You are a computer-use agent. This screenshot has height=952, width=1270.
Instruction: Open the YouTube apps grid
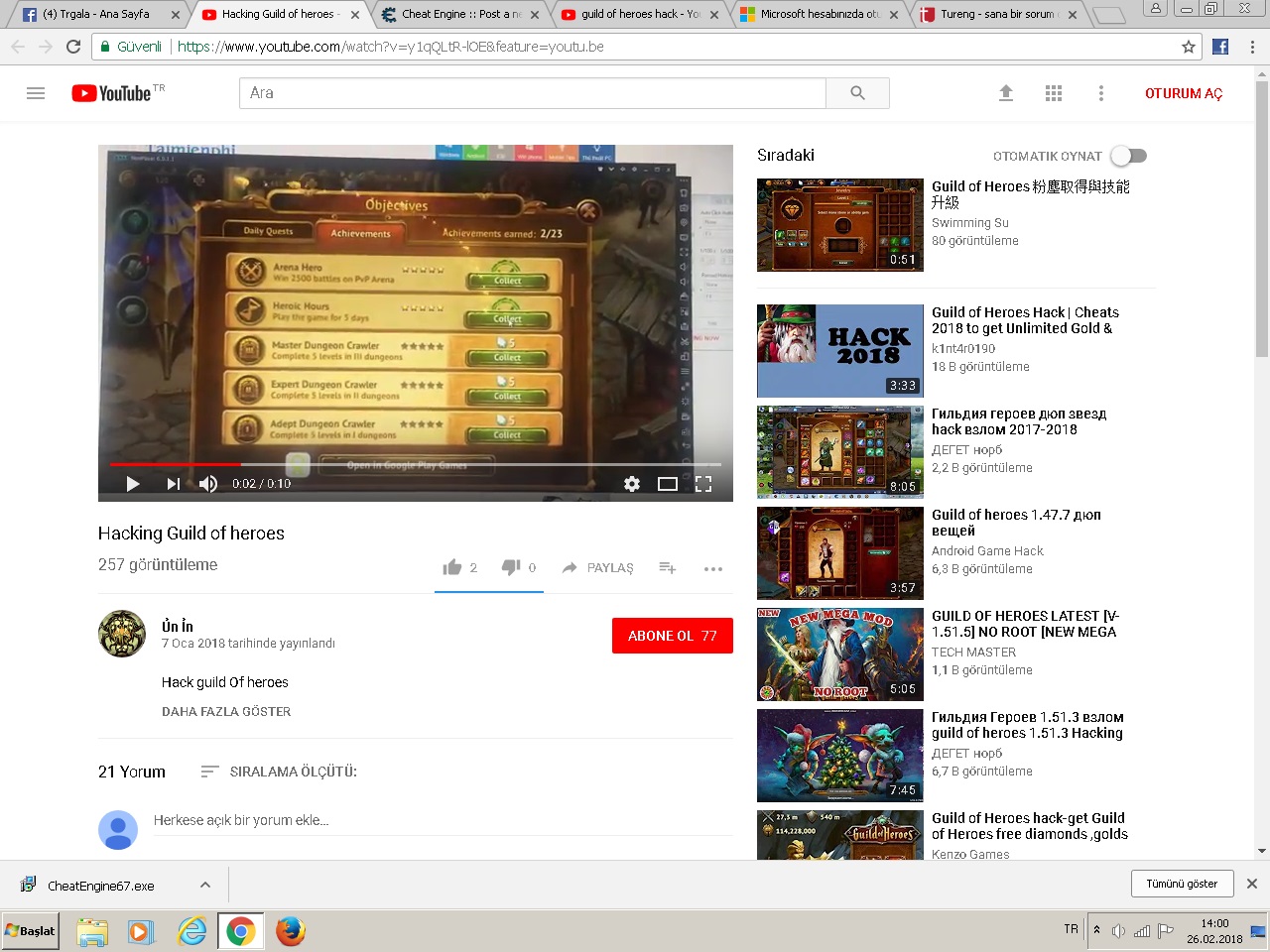tap(1054, 93)
